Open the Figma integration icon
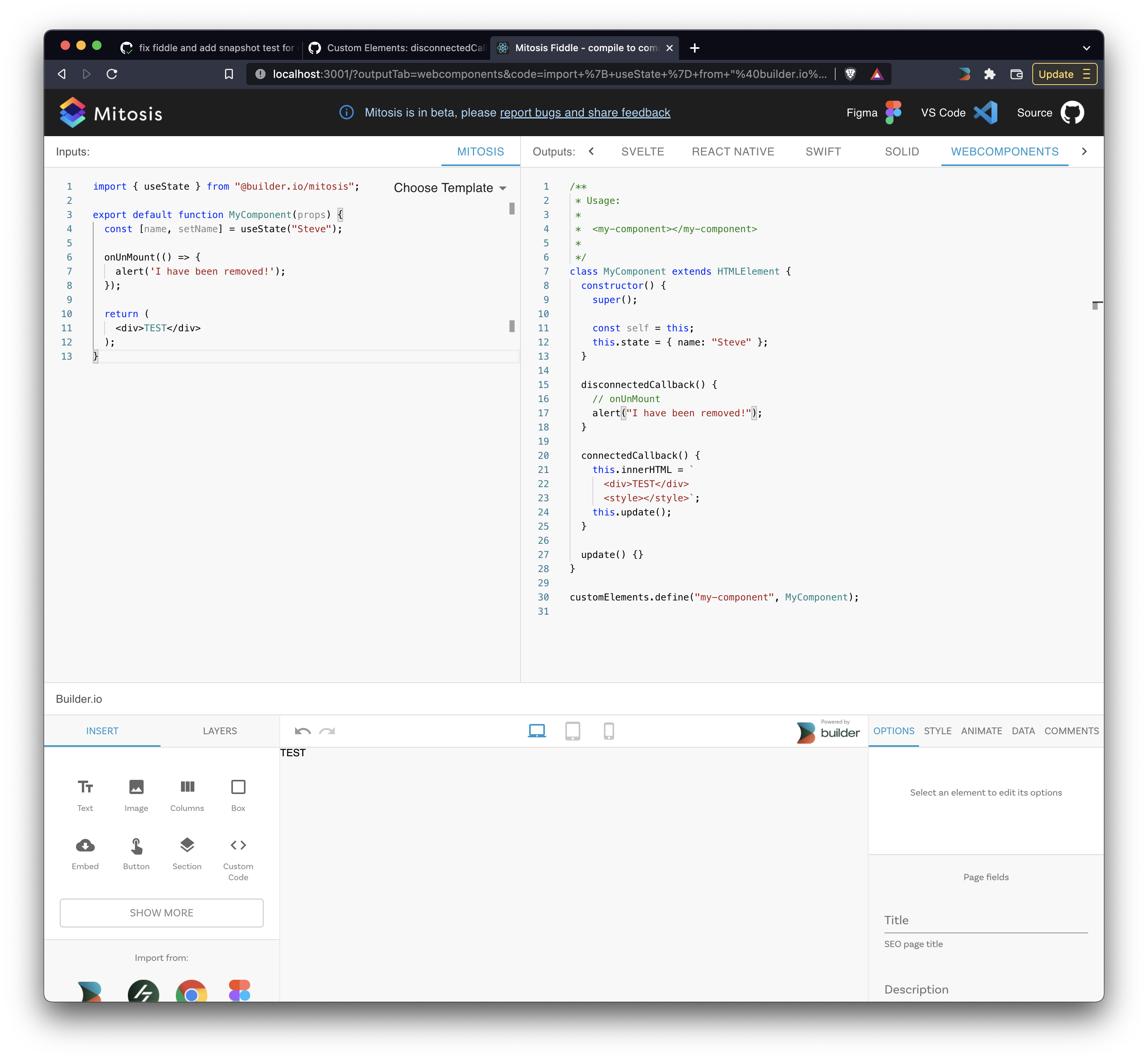 pyautogui.click(x=893, y=113)
